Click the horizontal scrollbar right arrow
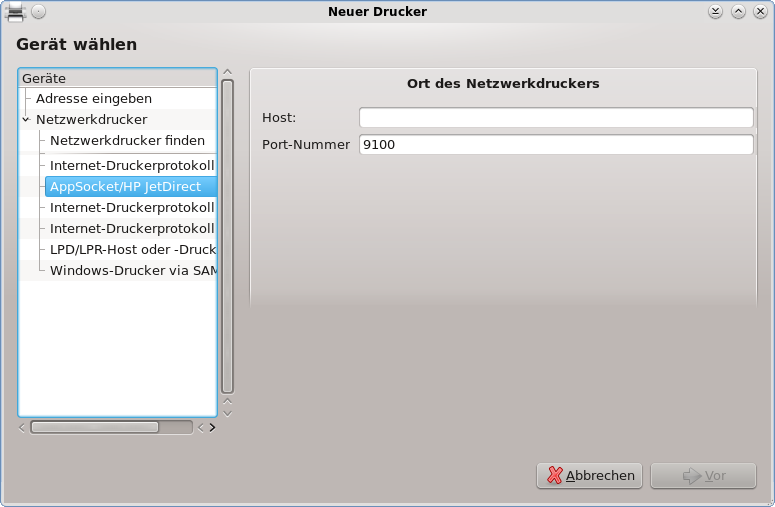Viewport: 775px width, 507px height. [x=212, y=427]
